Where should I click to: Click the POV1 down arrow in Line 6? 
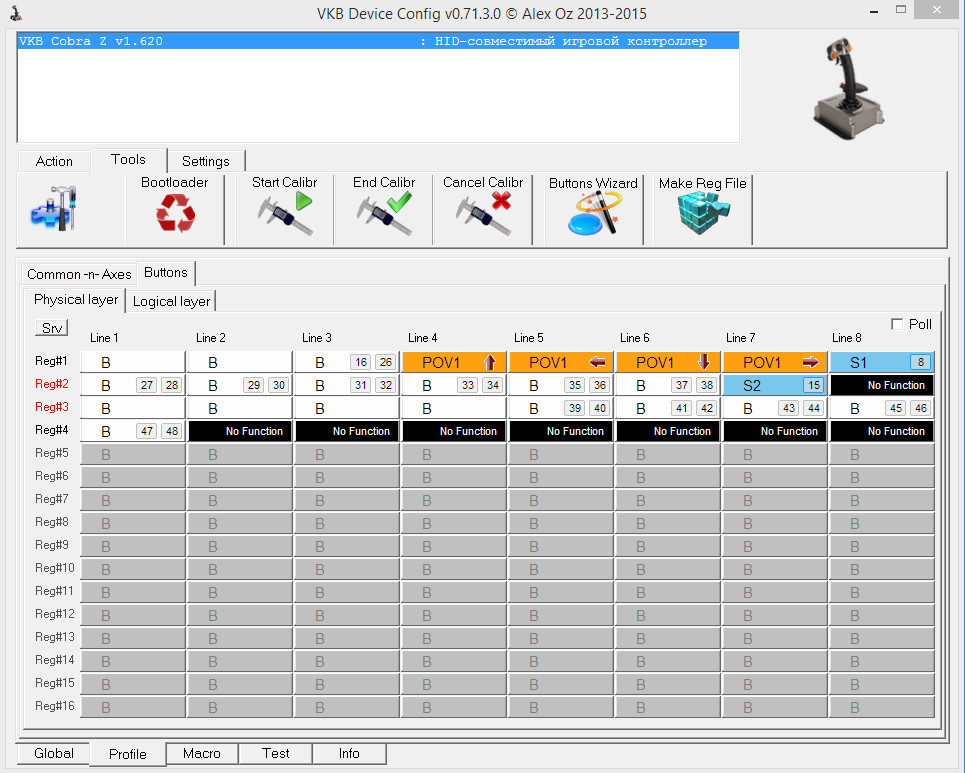pos(704,362)
